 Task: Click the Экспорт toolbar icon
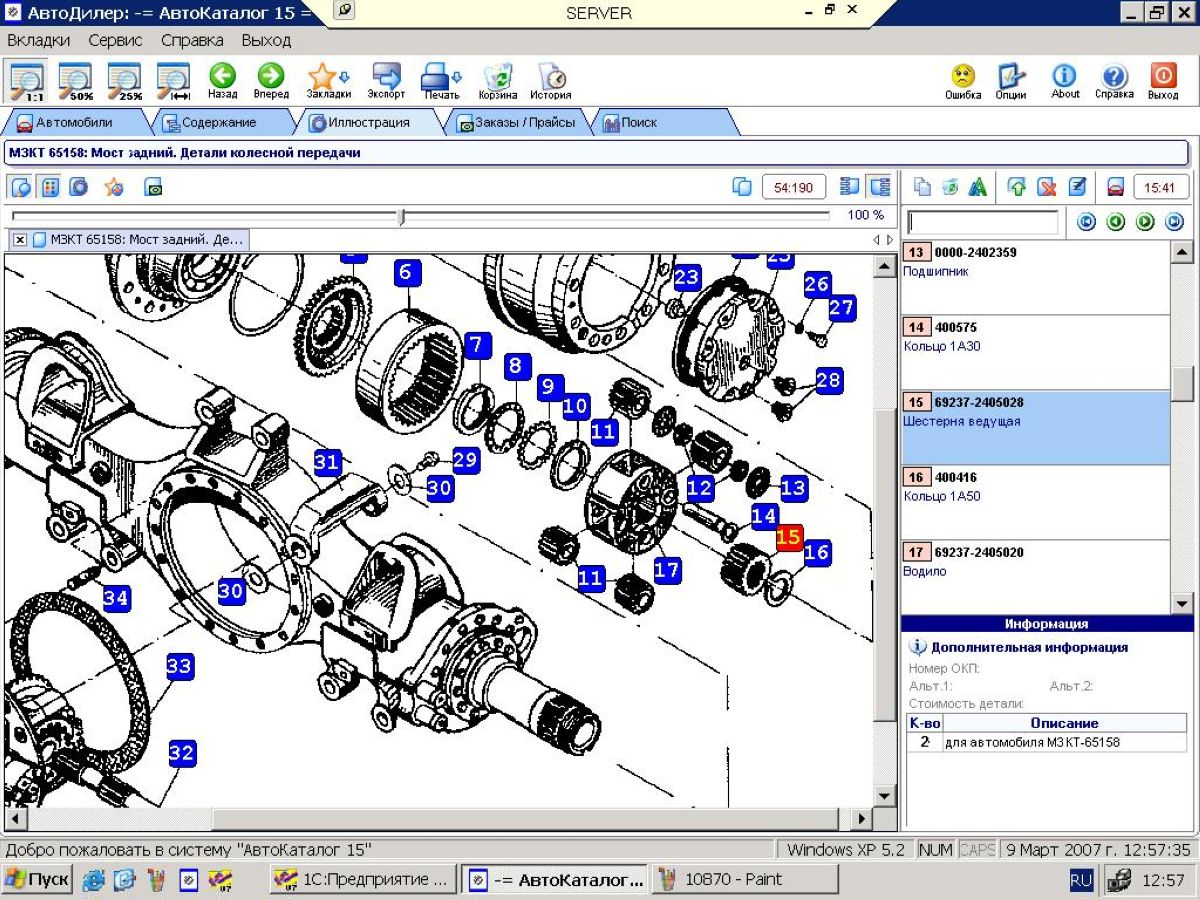[x=386, y=80]
